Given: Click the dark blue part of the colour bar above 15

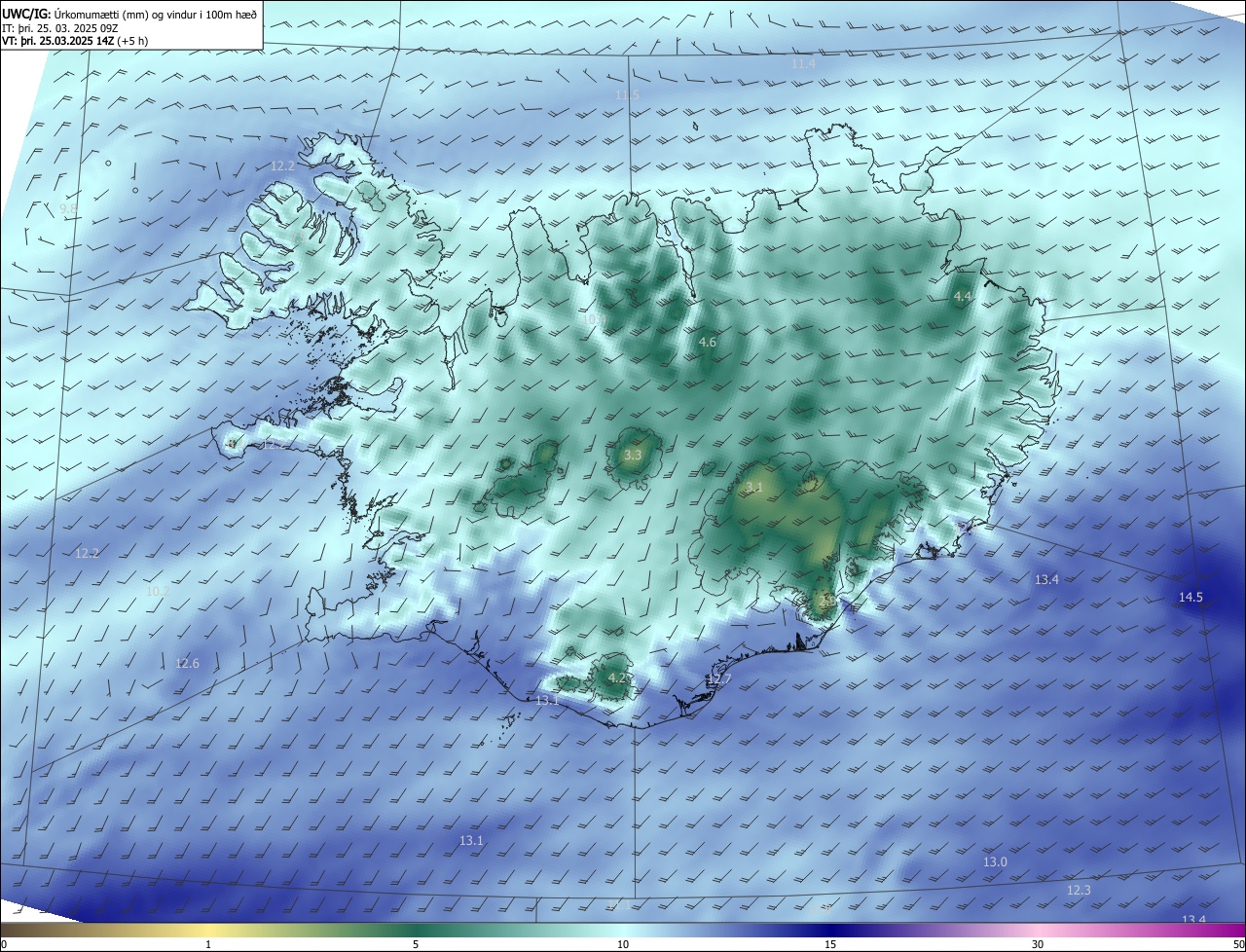Looking at the screenshot, I should [x=830, y=930].
